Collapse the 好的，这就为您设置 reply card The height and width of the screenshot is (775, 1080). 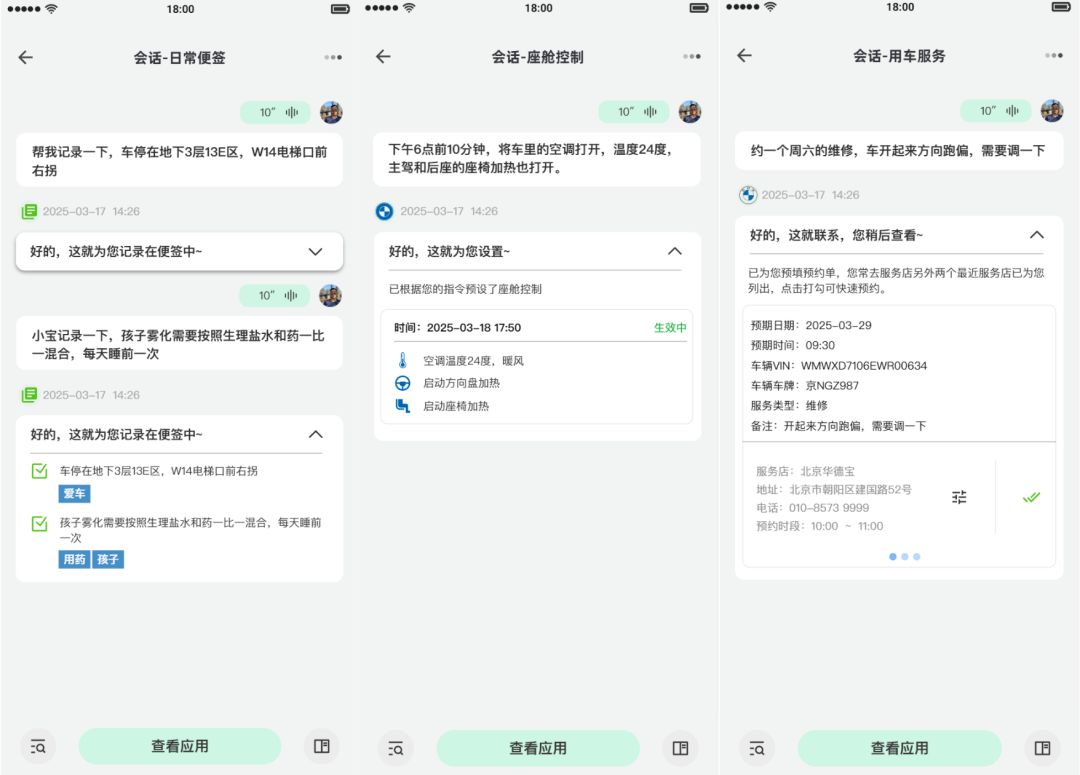coord(674,252)
